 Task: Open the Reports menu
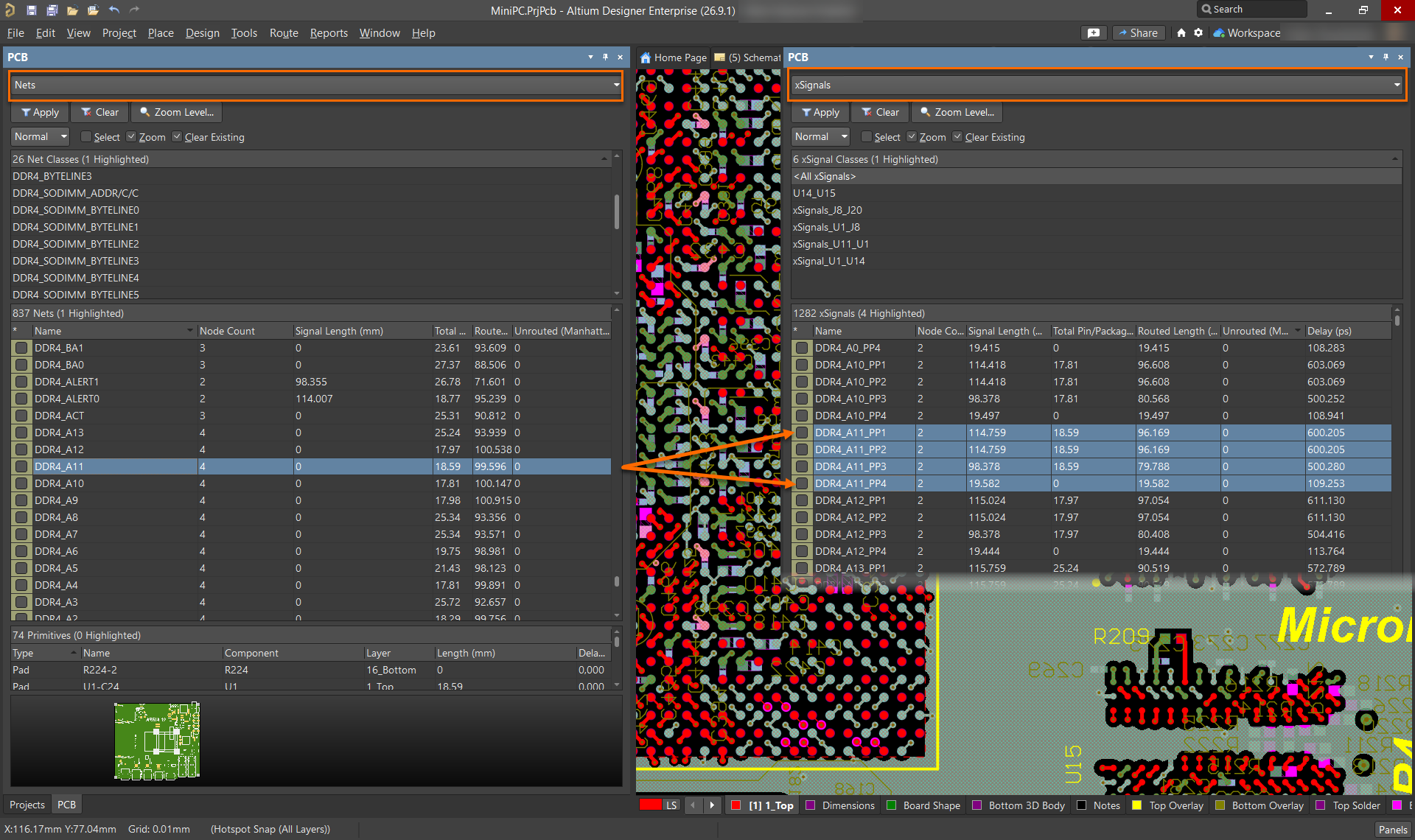329,33
